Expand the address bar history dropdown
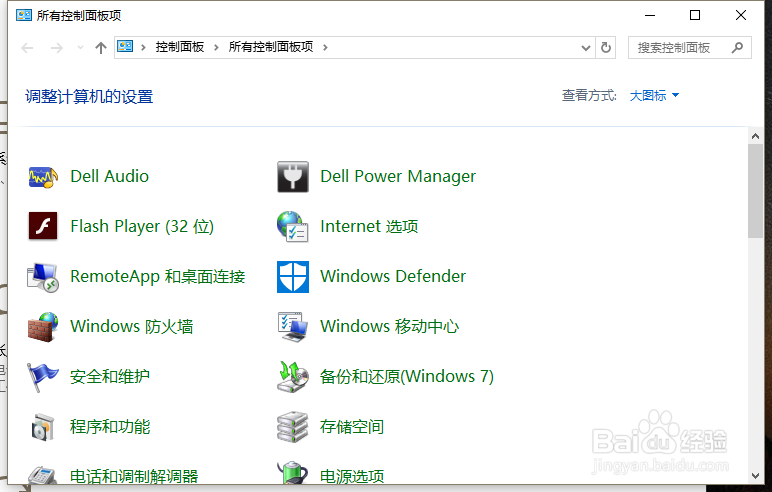The width and height of the screenshot is (772, 492). tap(585, 48)
